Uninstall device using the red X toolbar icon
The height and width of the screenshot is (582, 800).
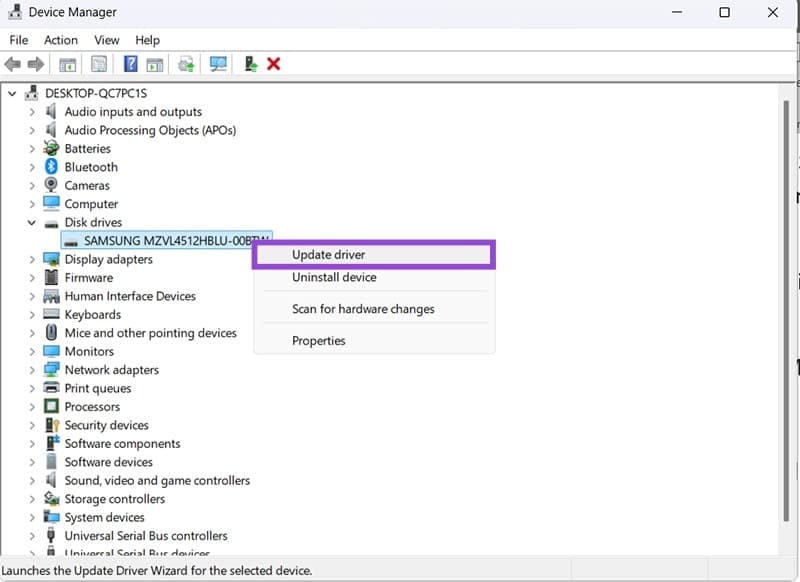273,63
